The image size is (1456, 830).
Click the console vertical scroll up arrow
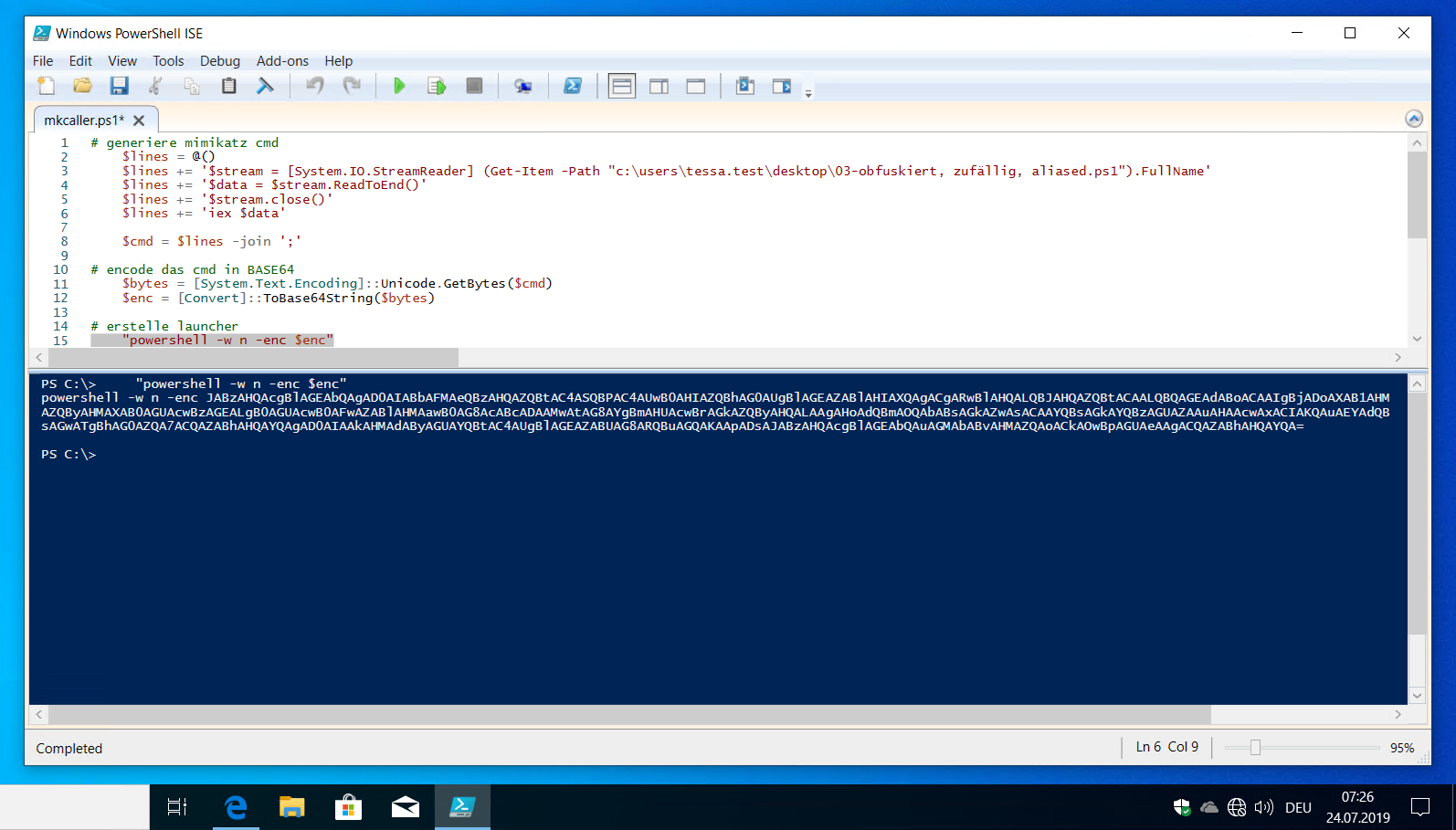1417,383
